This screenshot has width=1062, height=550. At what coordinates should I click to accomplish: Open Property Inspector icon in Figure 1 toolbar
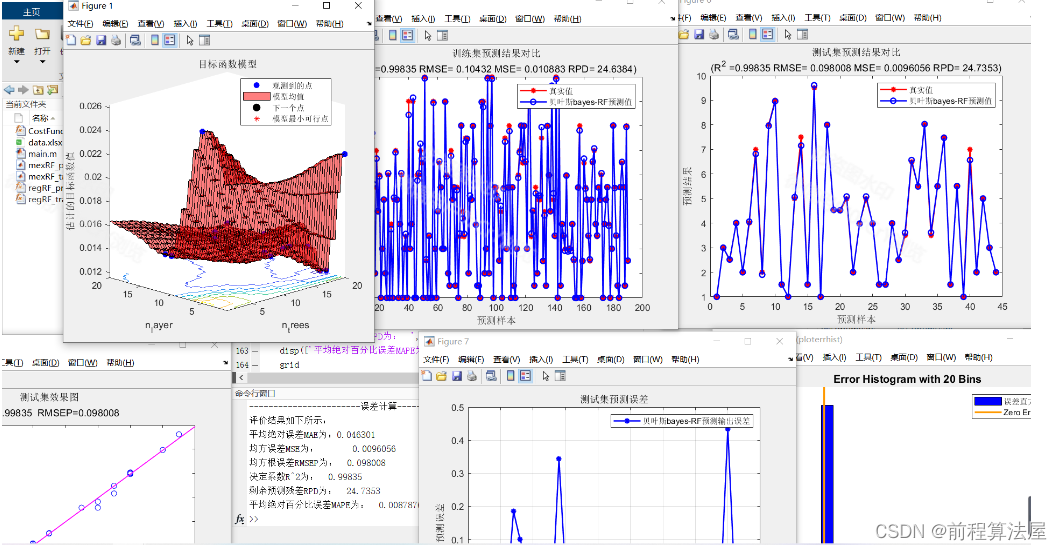tap(205, 41)
